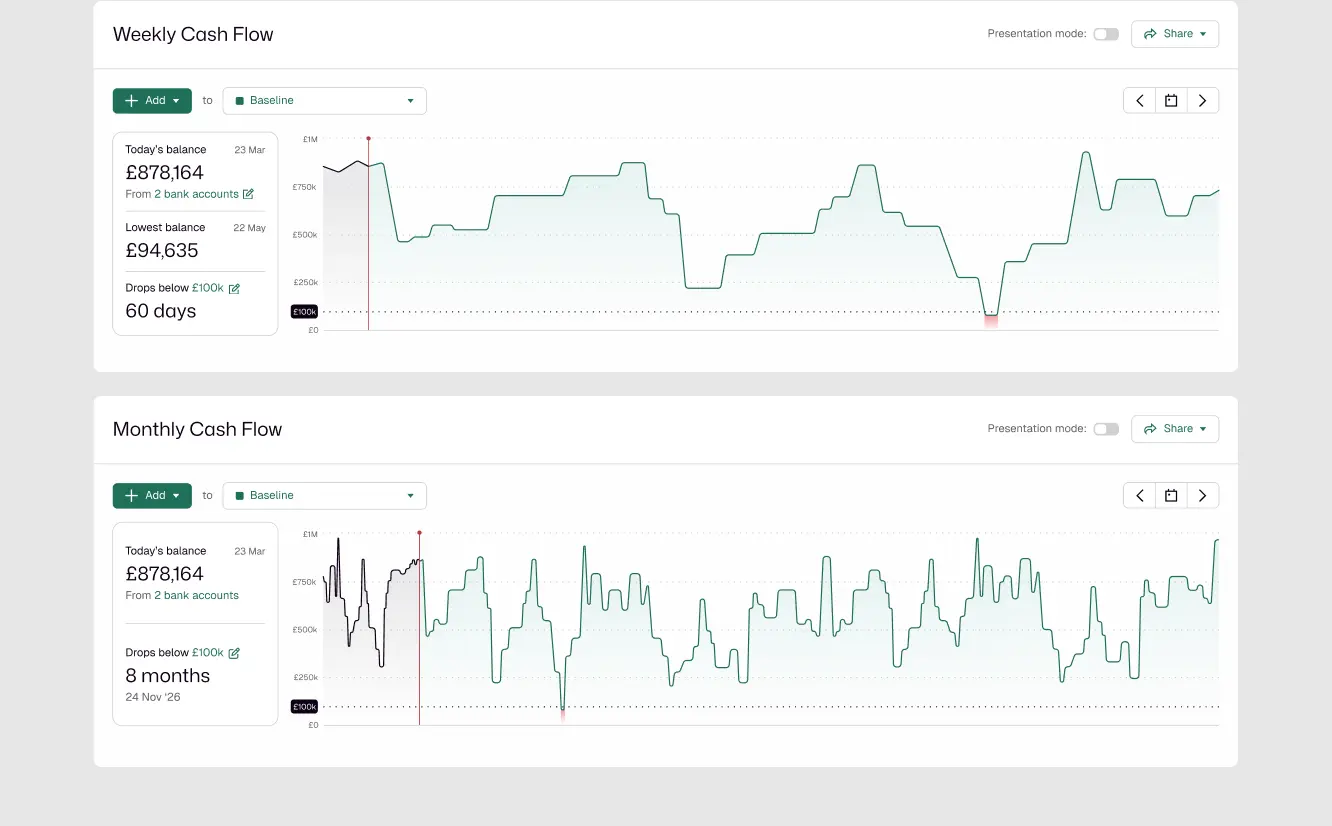Edit £100k threshold icon in Monthly panel
1332x826 pixels.
[234, 653]
